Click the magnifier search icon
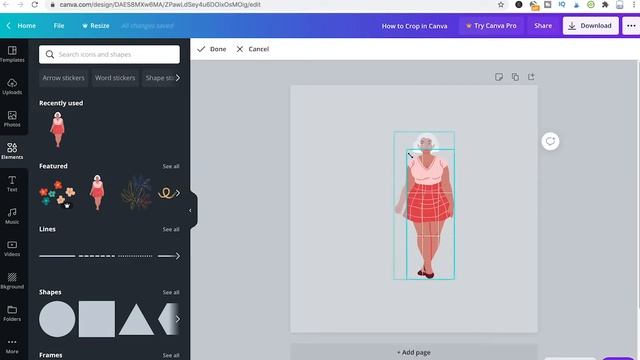 point(50,54)
